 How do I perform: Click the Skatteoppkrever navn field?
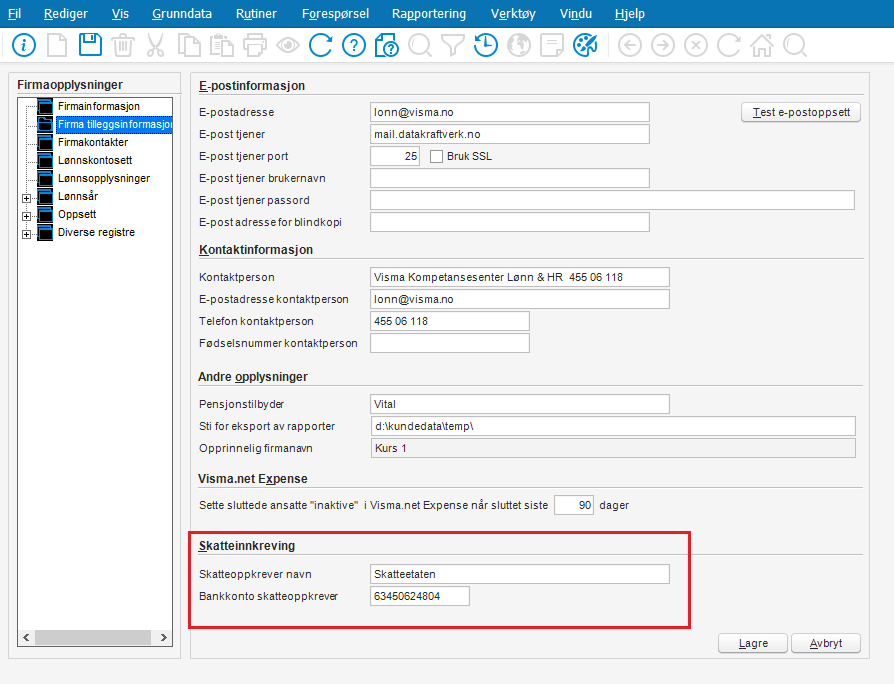point(519,574)
